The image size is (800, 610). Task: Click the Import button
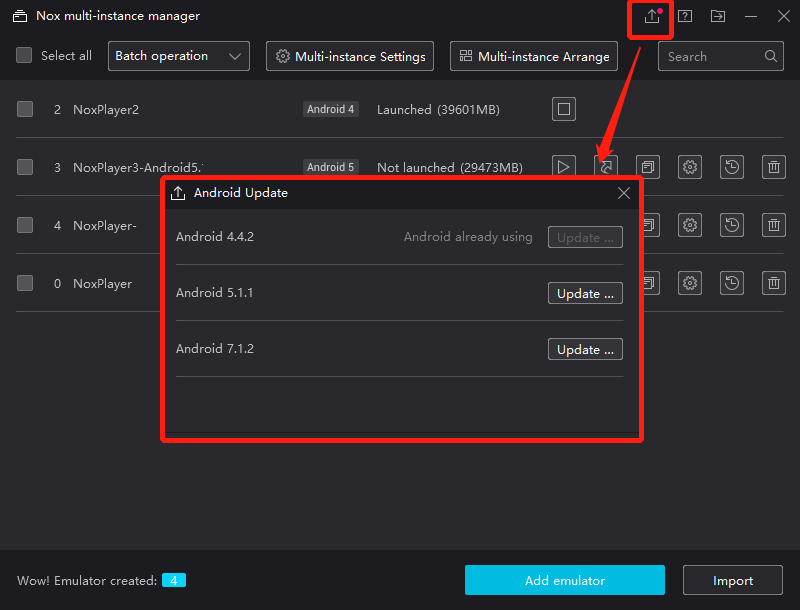point(733,580)
